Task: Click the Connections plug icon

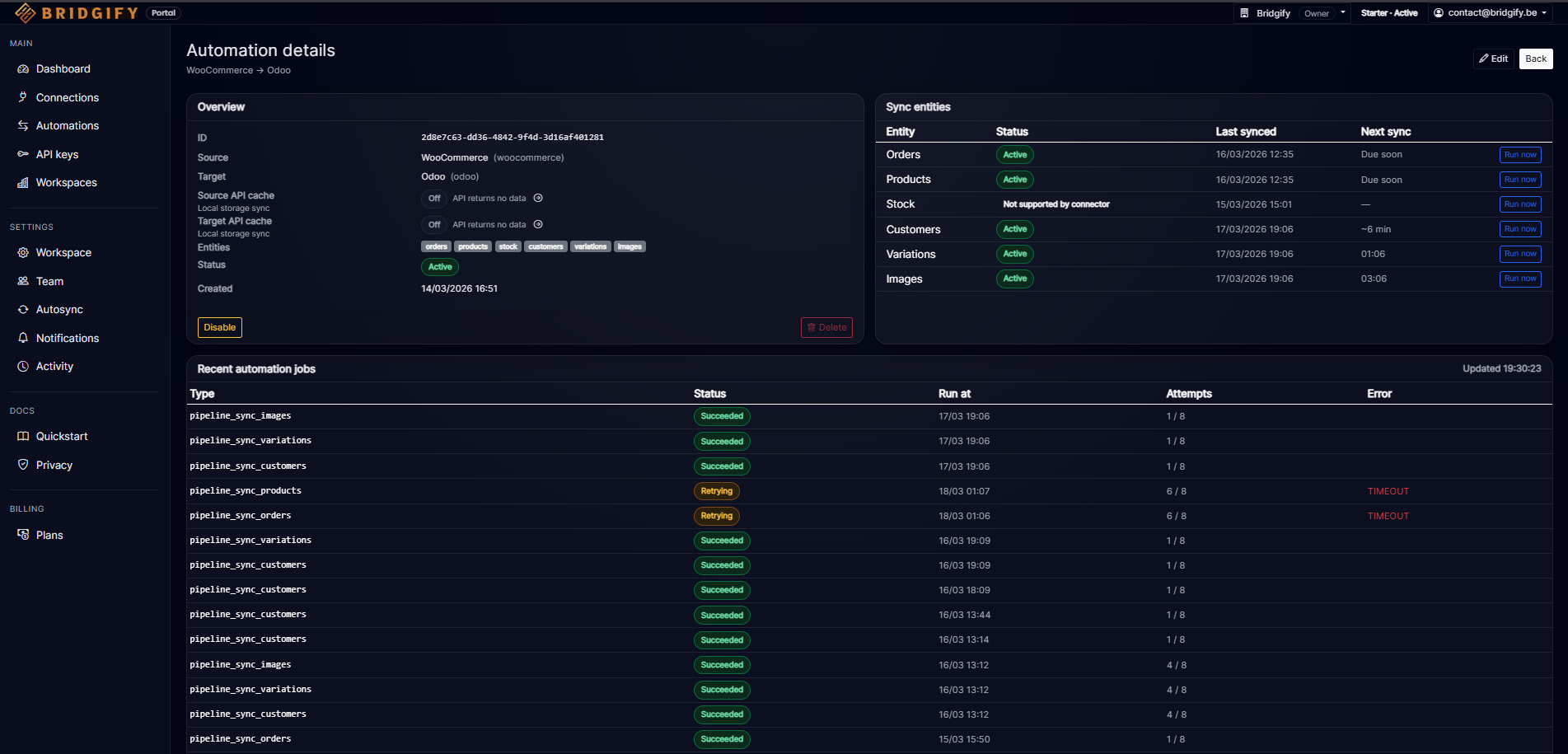Action: point(23,97)
